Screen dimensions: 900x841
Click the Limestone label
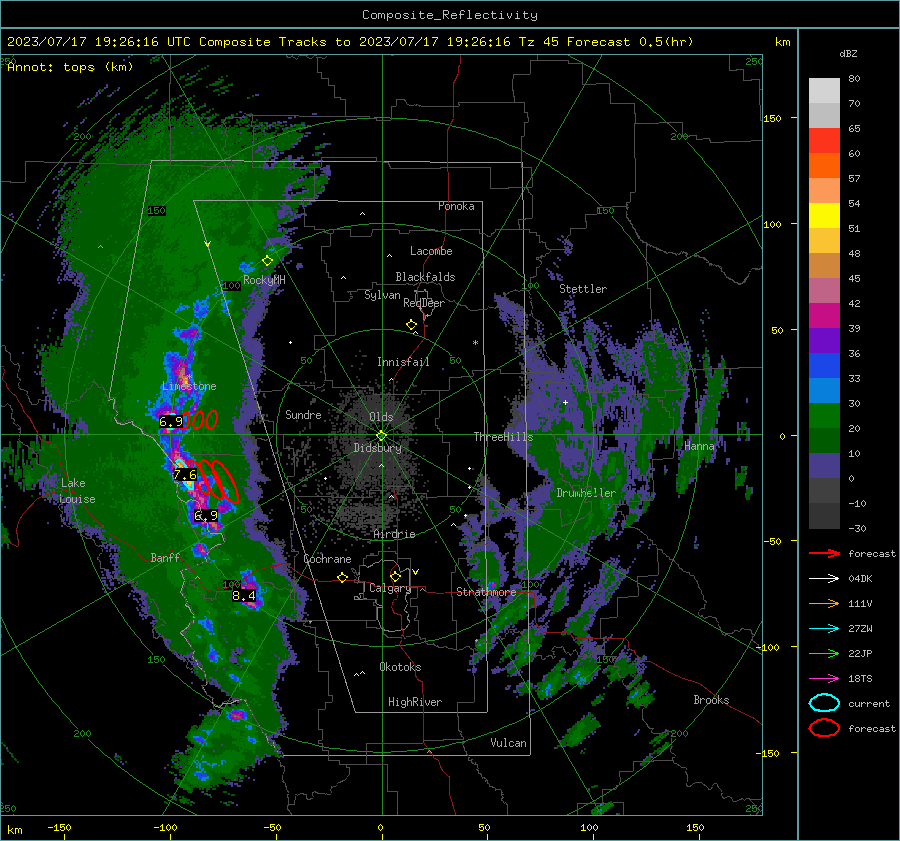(x=189, y=386)
